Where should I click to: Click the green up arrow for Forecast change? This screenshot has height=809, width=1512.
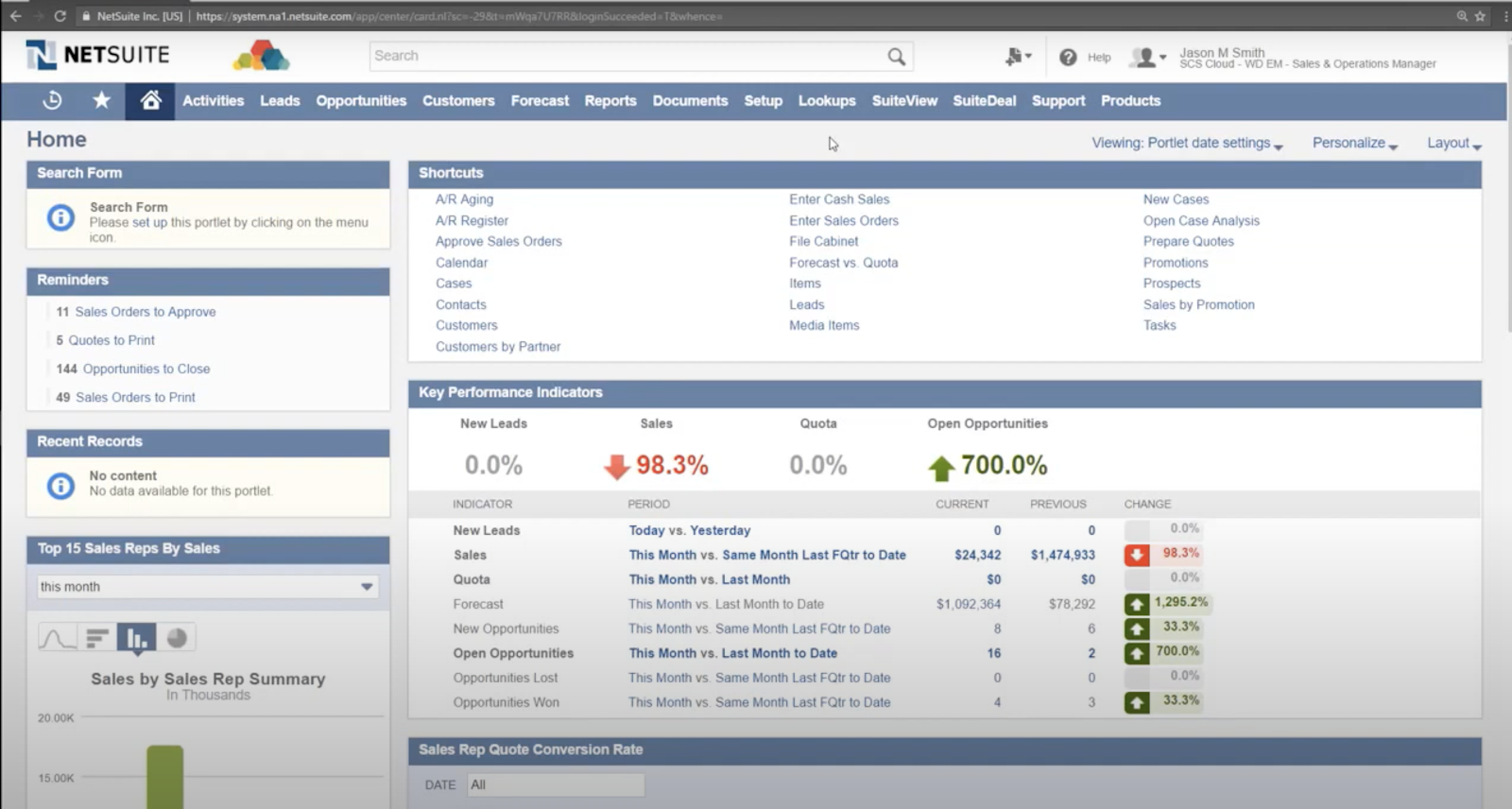point(1137,604)
